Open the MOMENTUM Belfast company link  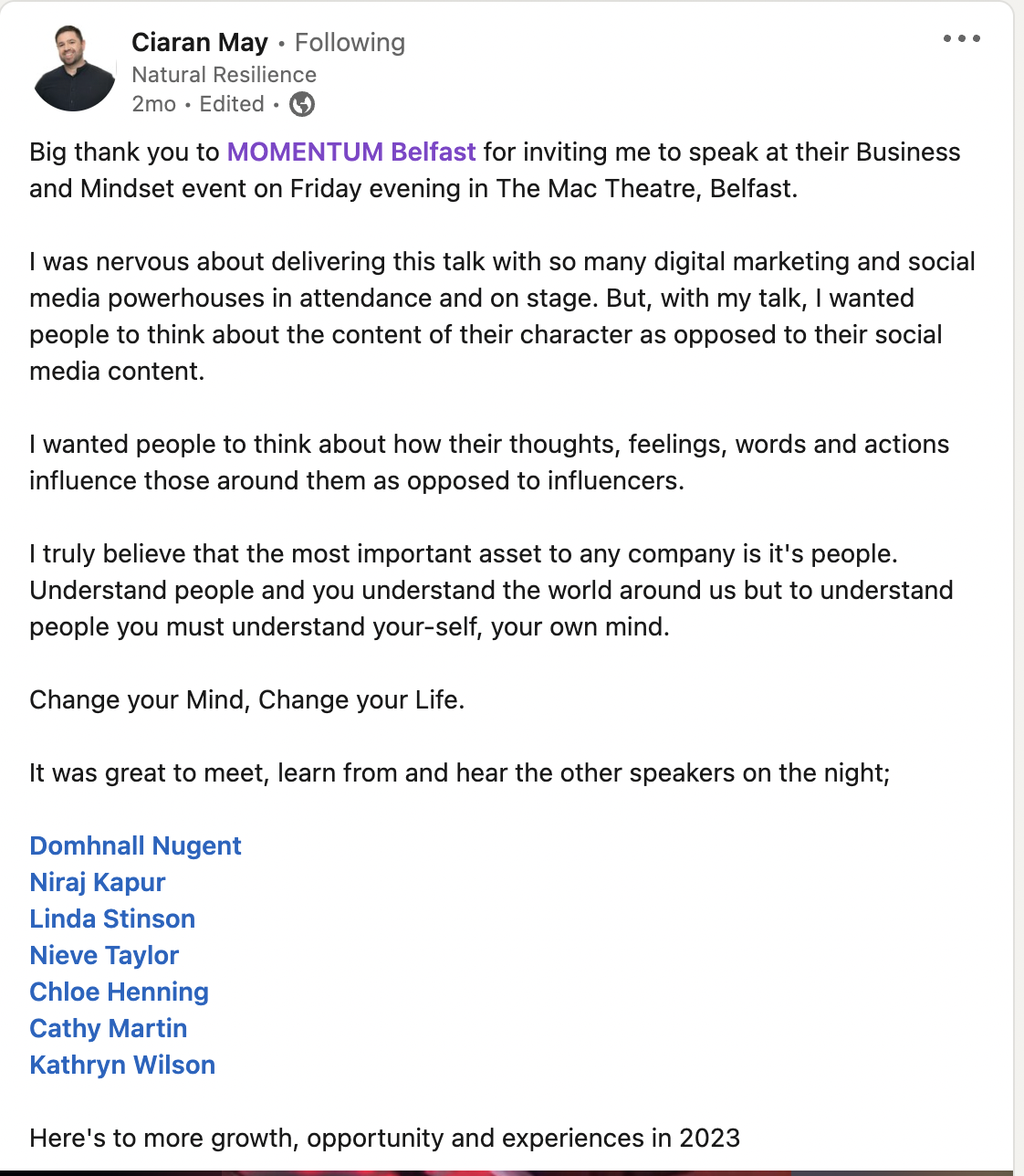351,152
